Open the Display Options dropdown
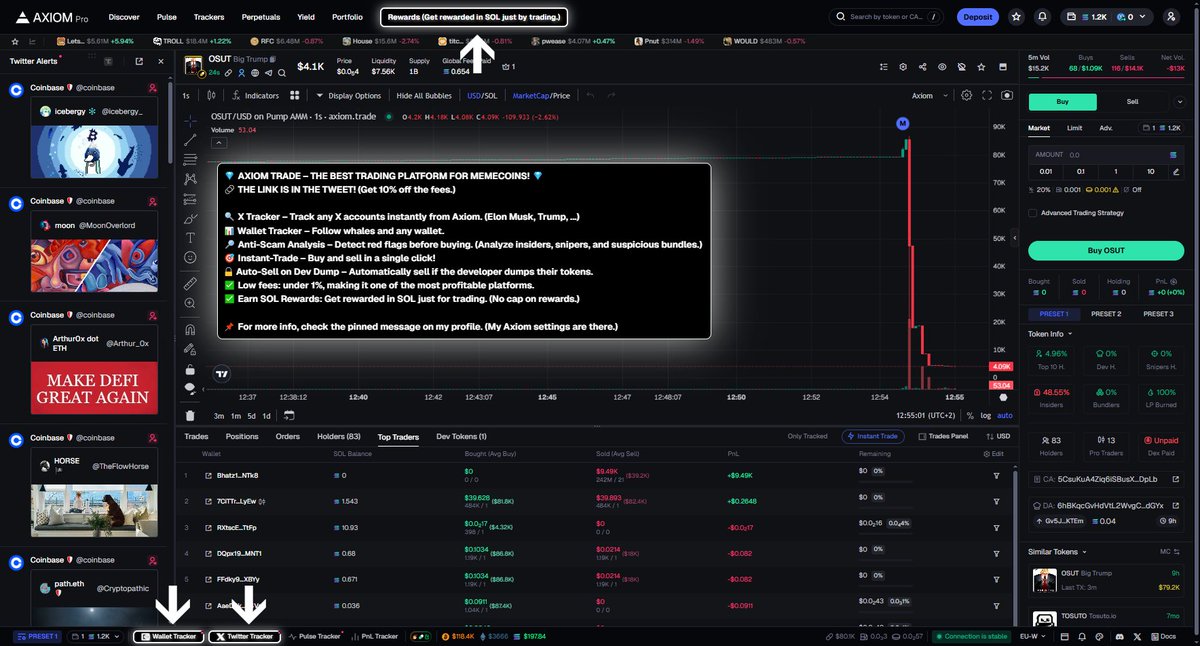 coord(349,95)
